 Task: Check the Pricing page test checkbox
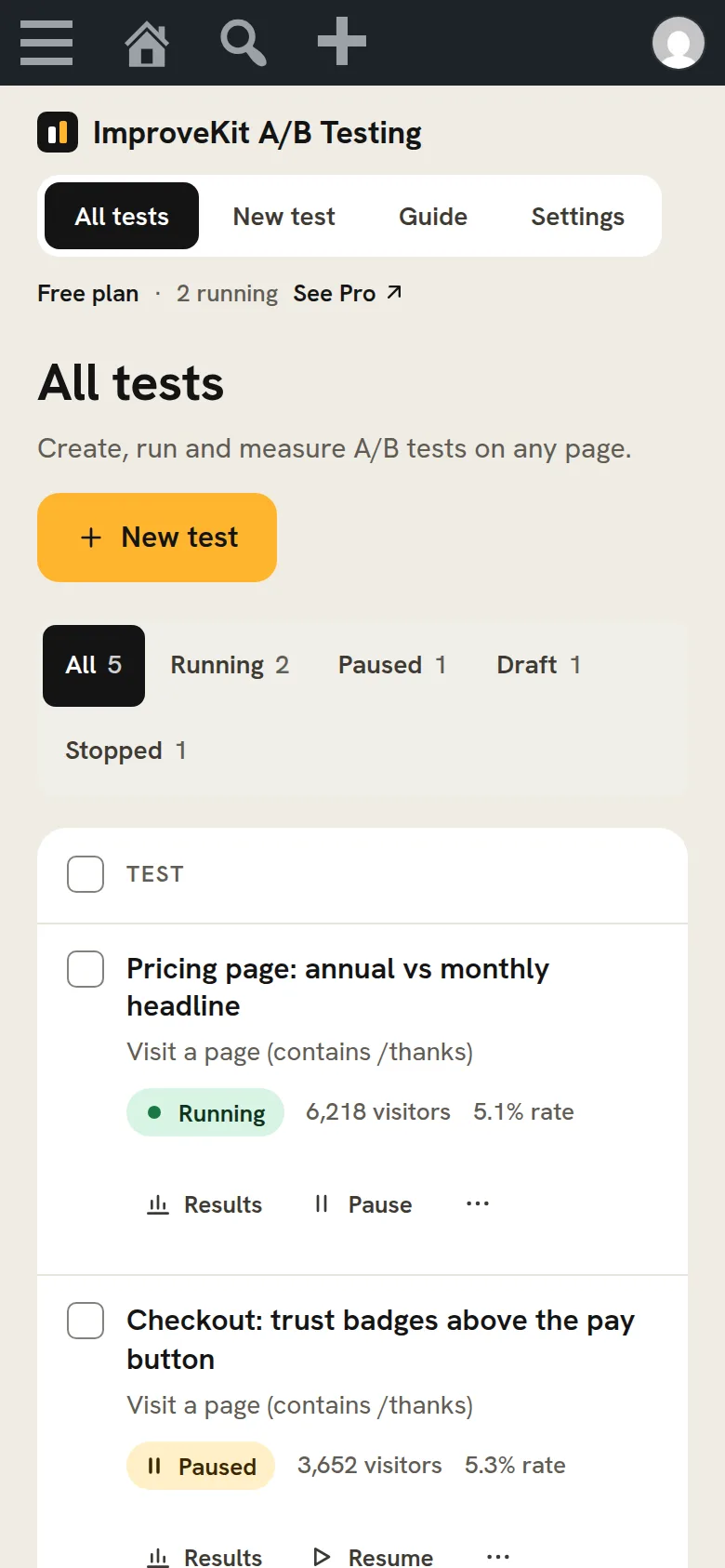click(86, 969)
